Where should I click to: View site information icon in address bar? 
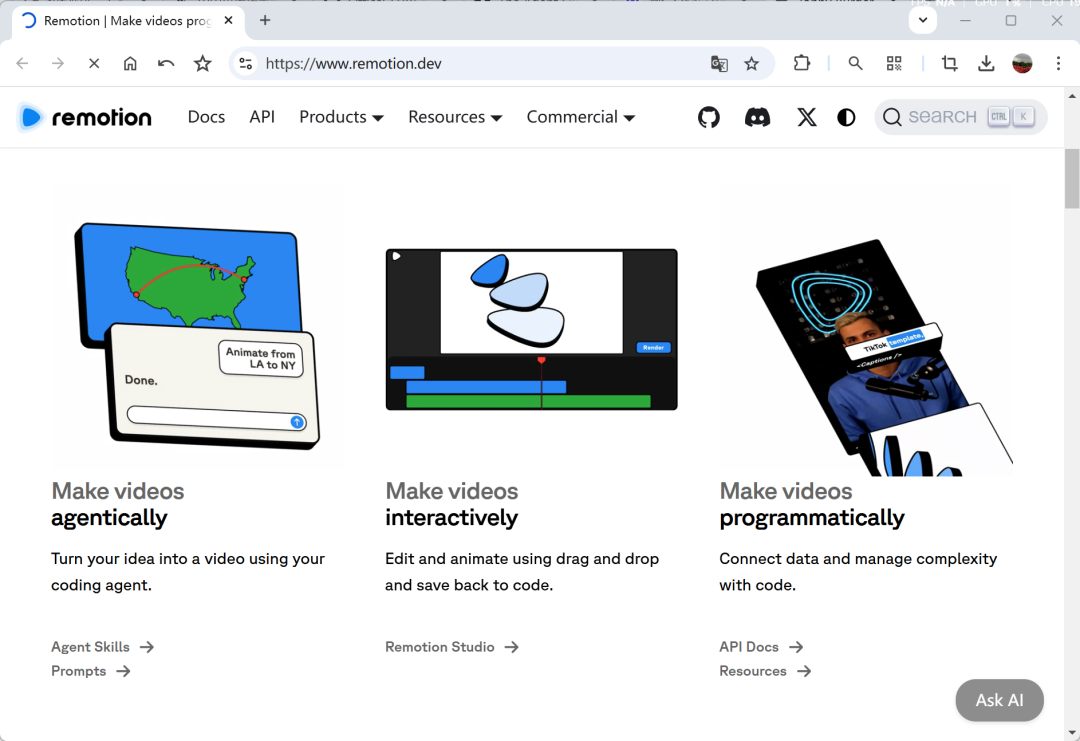click(246, 63)
